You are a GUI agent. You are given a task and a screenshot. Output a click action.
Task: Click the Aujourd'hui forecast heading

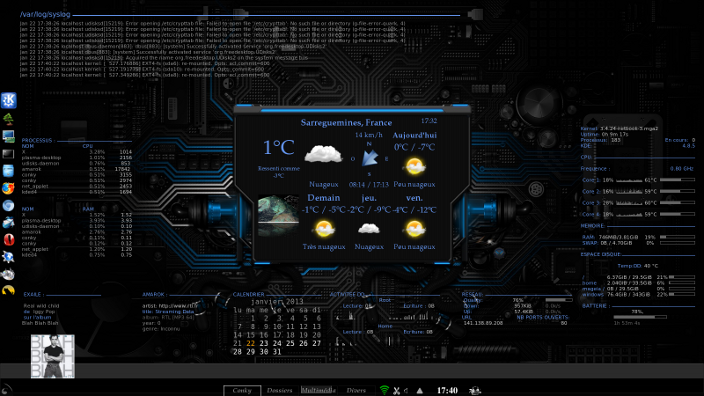414,135
